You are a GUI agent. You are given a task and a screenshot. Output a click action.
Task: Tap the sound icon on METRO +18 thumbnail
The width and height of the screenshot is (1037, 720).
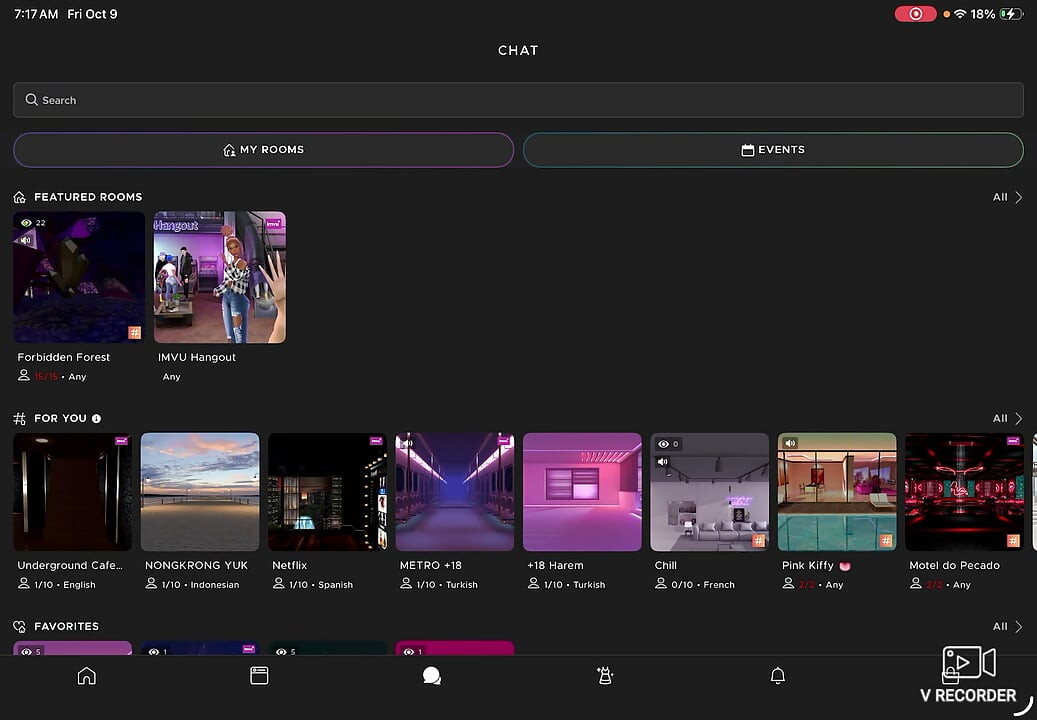[407, 444]
